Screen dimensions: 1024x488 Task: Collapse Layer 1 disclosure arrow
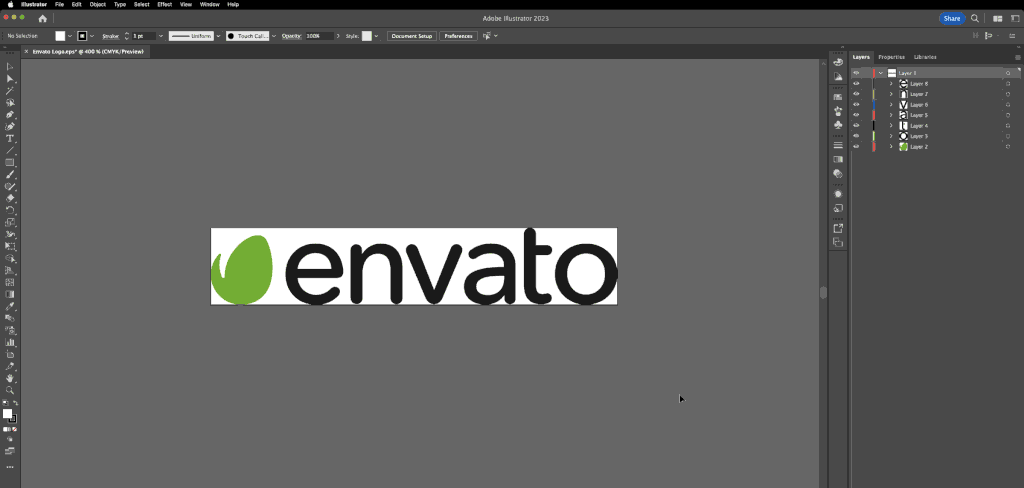click(x=881, y=73)
